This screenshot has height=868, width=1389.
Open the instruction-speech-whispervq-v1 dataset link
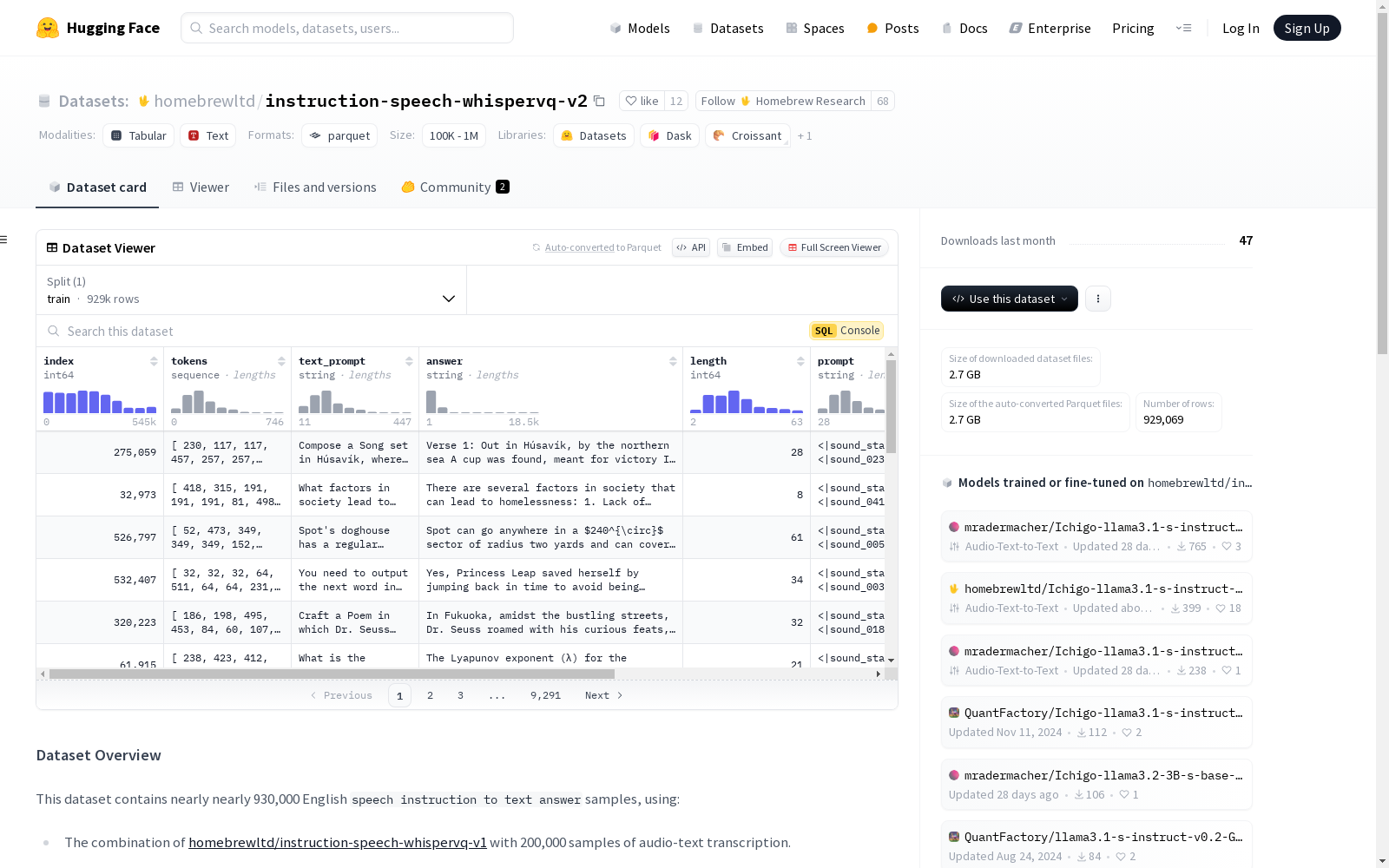point(338,842)
